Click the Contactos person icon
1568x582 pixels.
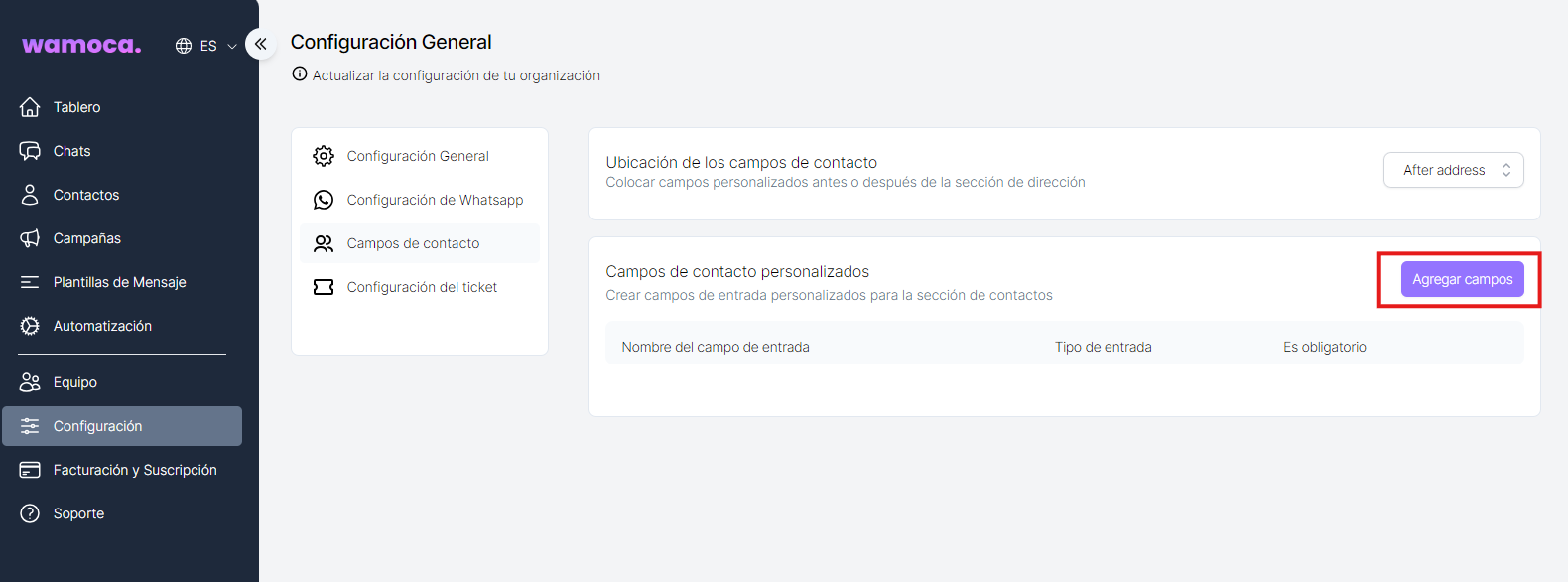(30, 195)
